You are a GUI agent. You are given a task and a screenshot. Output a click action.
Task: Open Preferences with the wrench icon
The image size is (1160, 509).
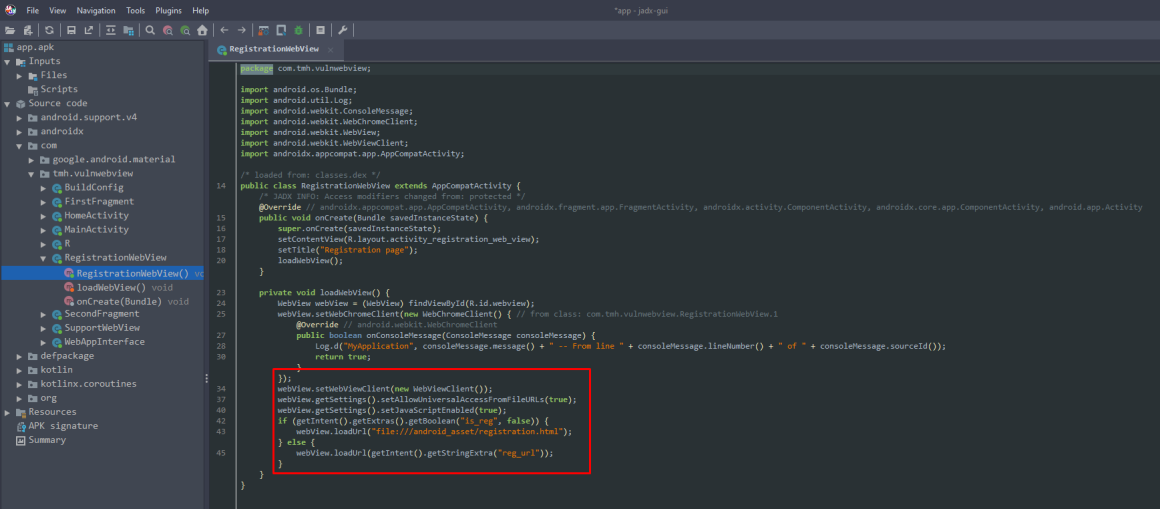(343, 30)
